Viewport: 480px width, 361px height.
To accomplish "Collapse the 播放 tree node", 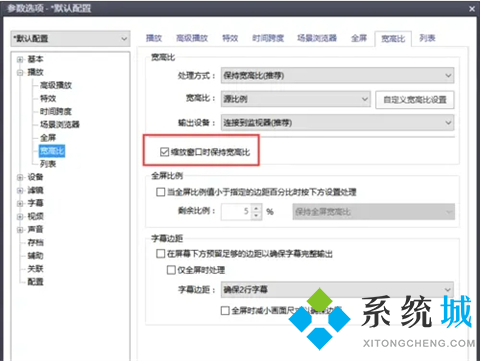I will point(20,72).
